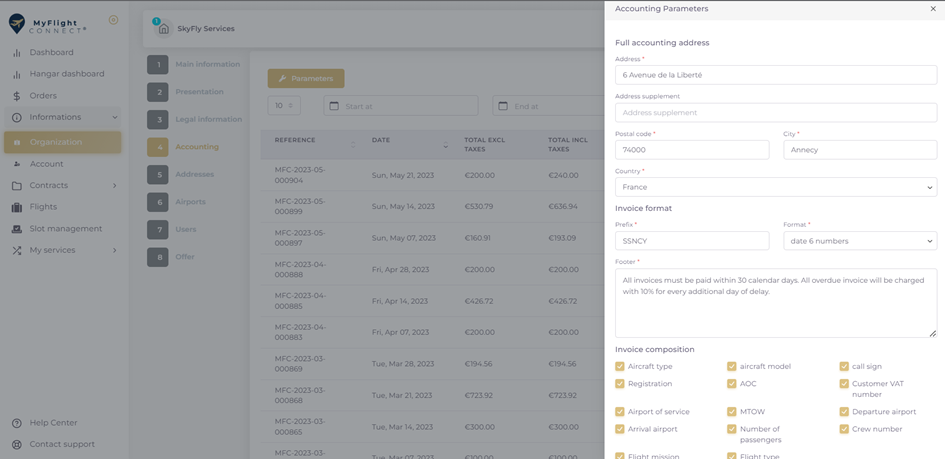Close the Accounting Parameters panel
Image resolution: width=945 pixels, height=459 pixels.
point(932,9)
